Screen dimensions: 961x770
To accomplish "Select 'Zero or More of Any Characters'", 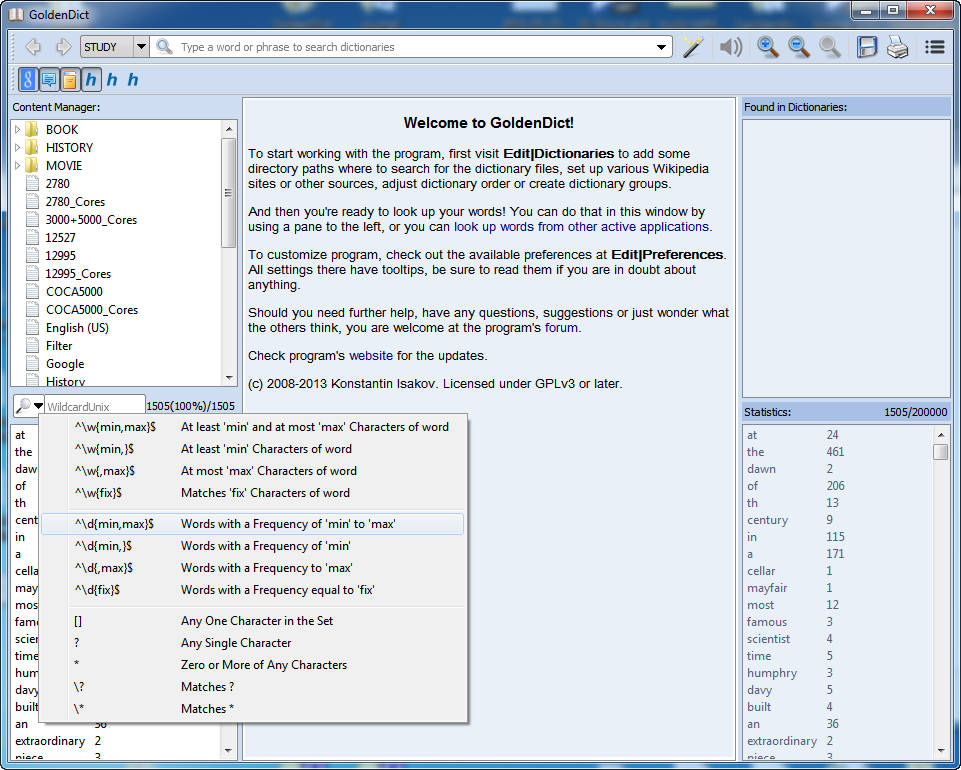I will click(253, 665).
